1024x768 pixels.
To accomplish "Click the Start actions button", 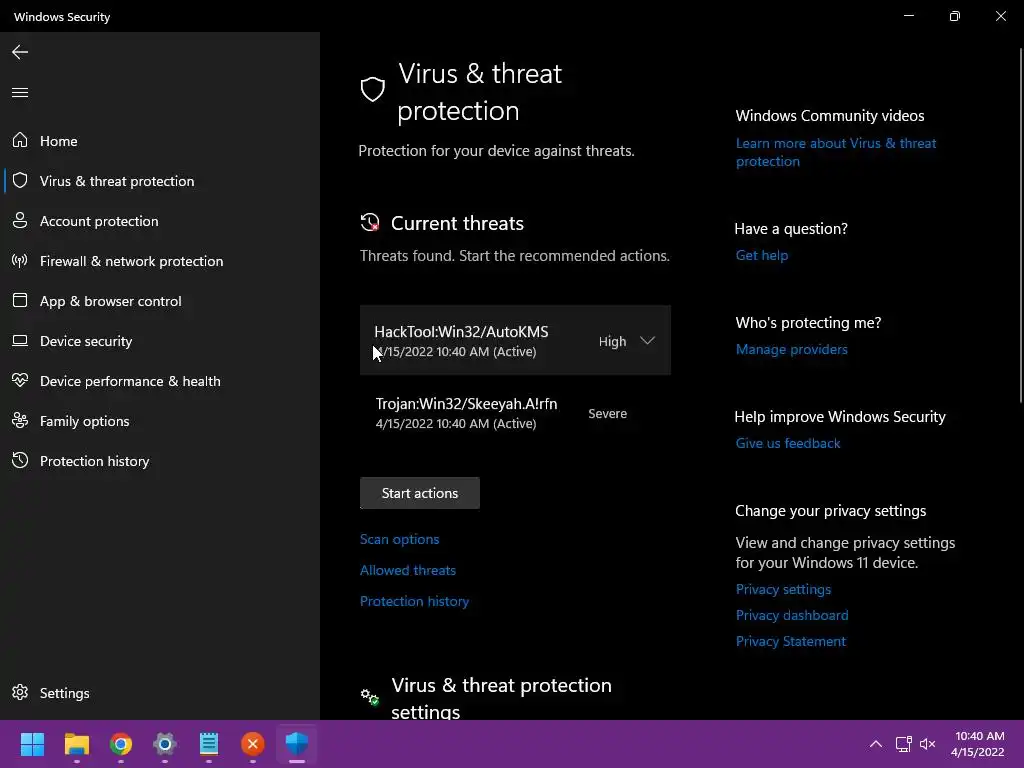I will click(x=419, y=493).
